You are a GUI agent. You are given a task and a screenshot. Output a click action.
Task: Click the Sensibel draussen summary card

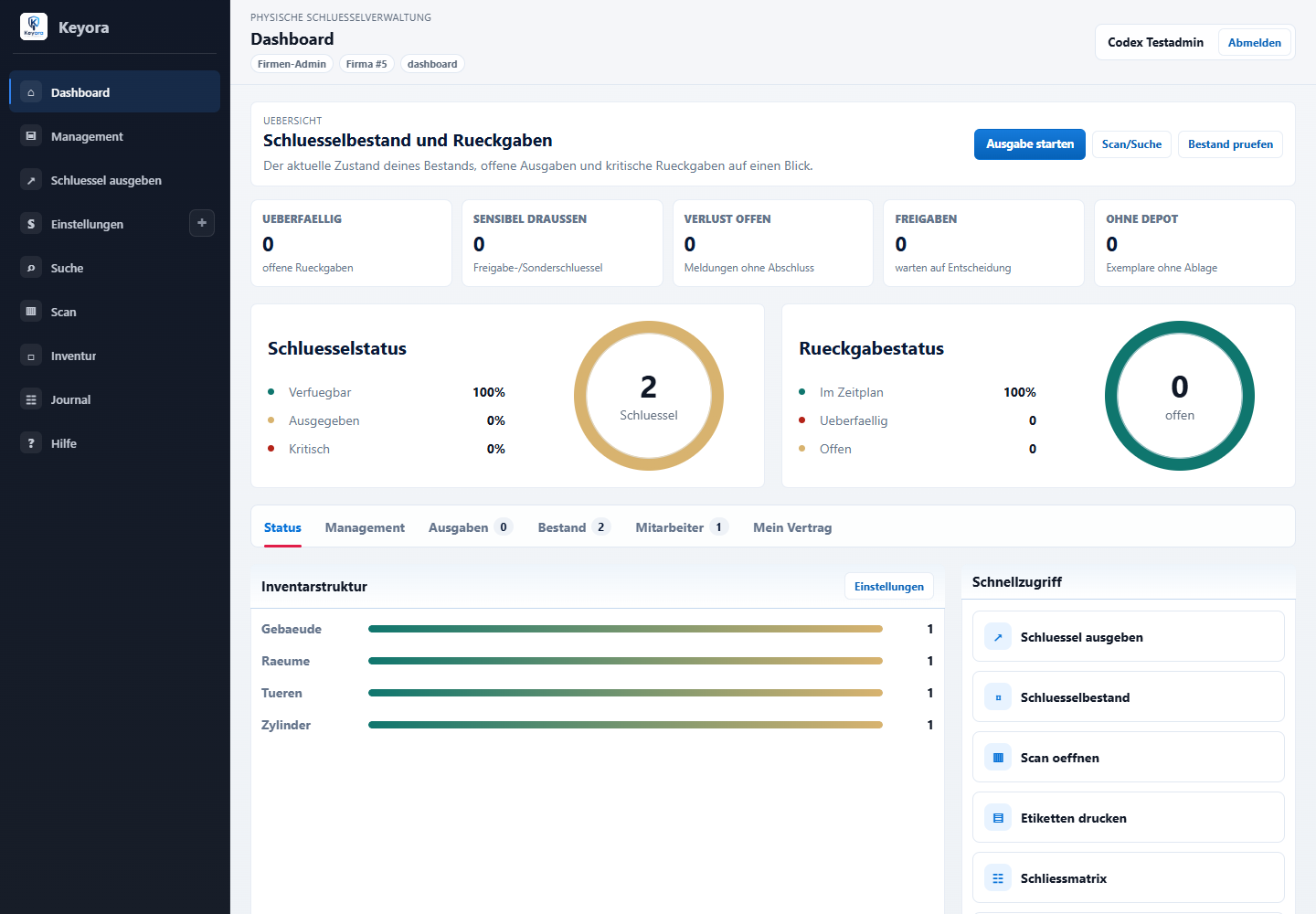click(562, 243)
